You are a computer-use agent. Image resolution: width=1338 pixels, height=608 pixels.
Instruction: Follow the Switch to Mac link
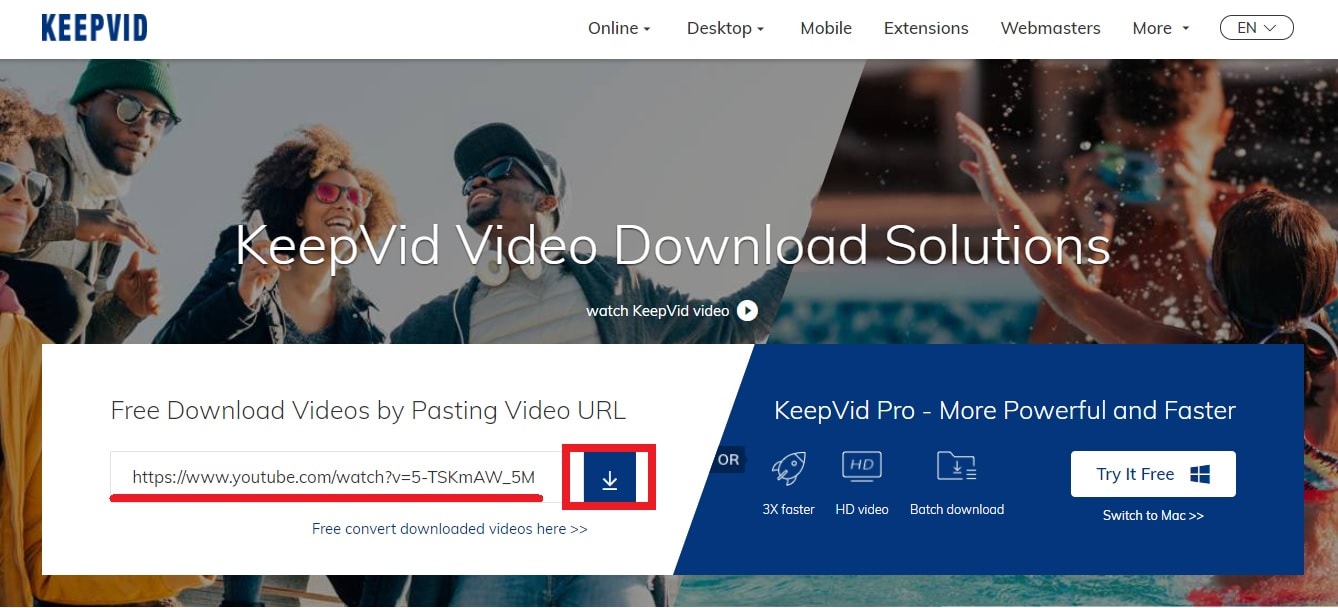tap(1153, 515)
